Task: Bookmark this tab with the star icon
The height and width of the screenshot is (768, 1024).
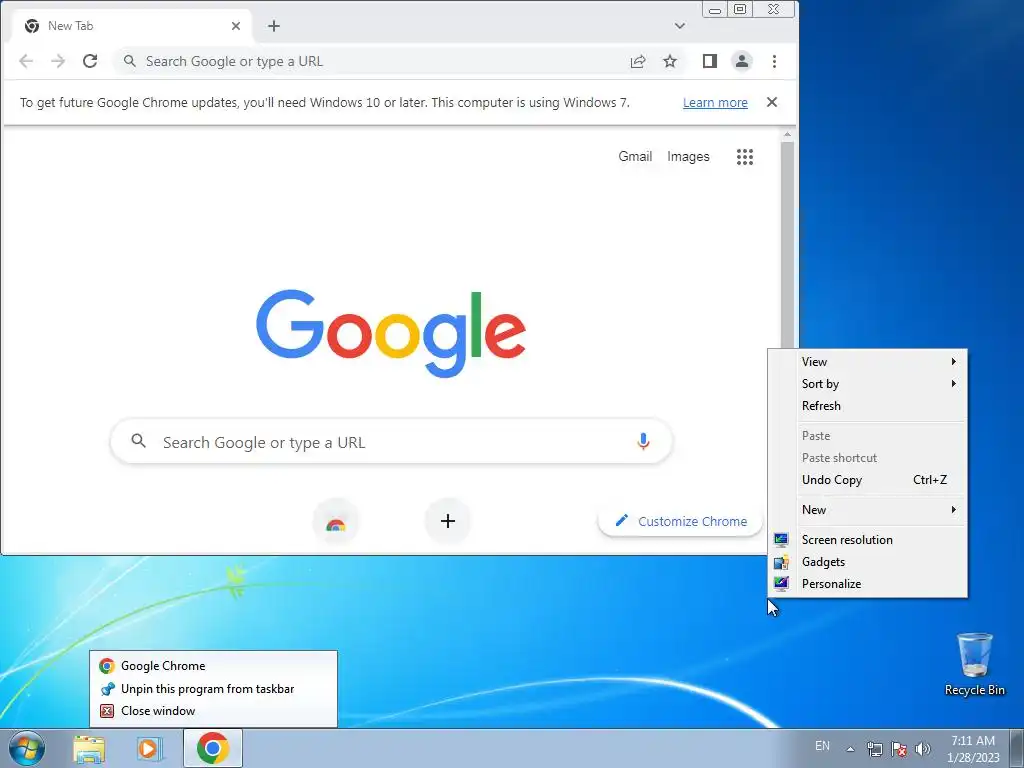Action: (x=670, y=61)
